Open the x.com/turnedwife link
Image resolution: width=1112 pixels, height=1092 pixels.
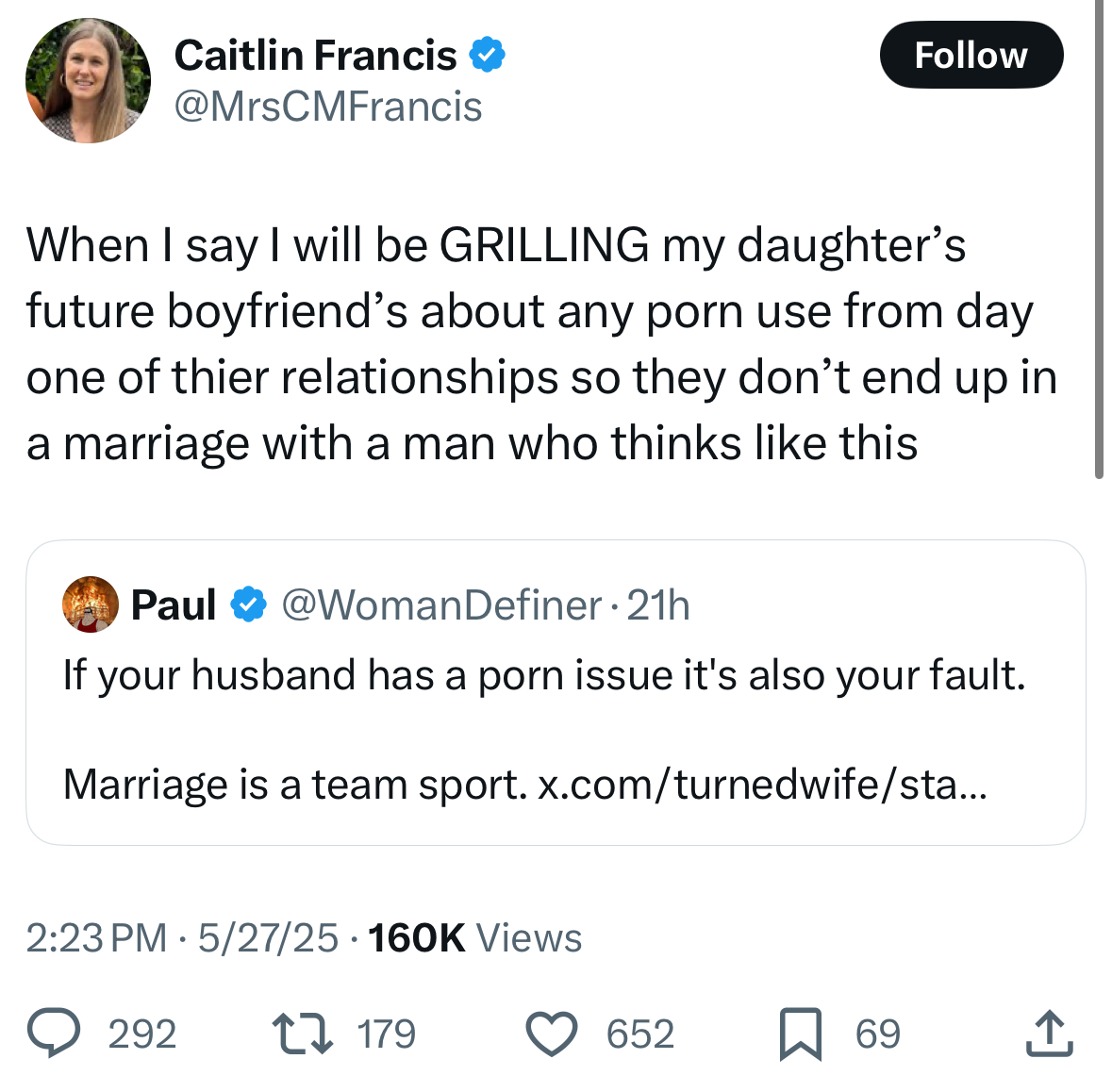pos(762,785)
